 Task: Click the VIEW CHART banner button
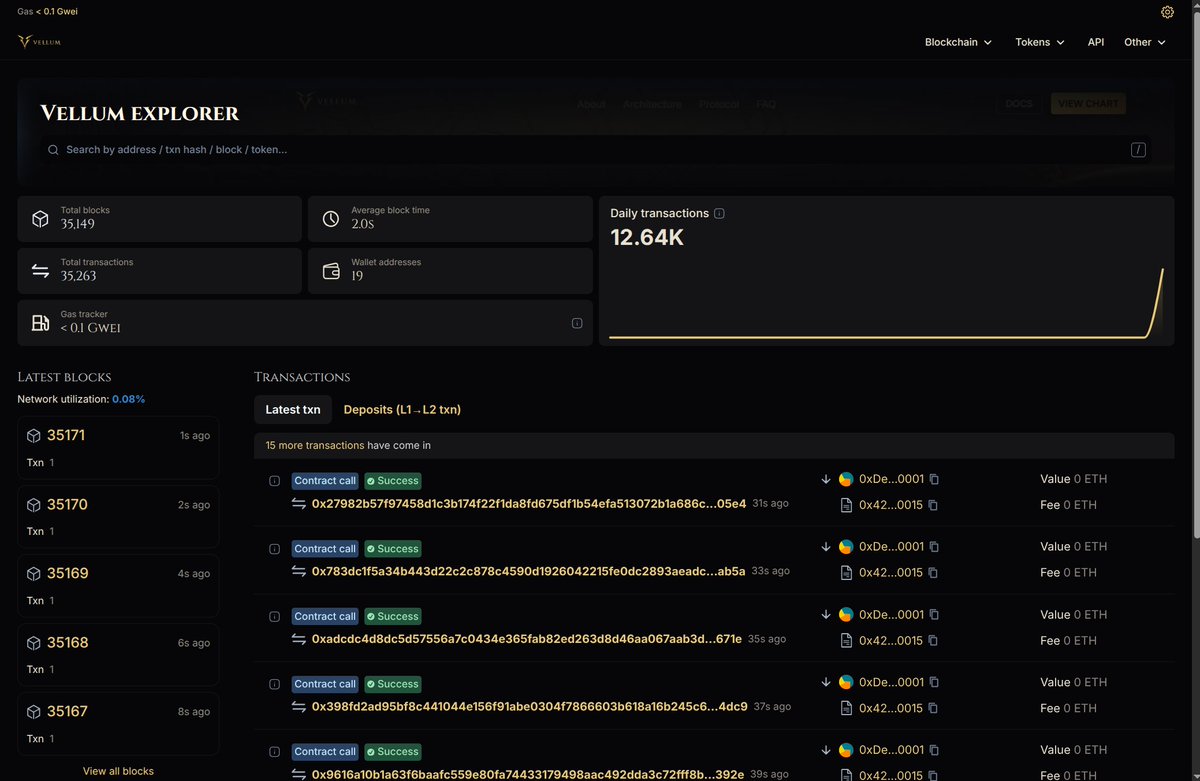(x=1088, y=104)
